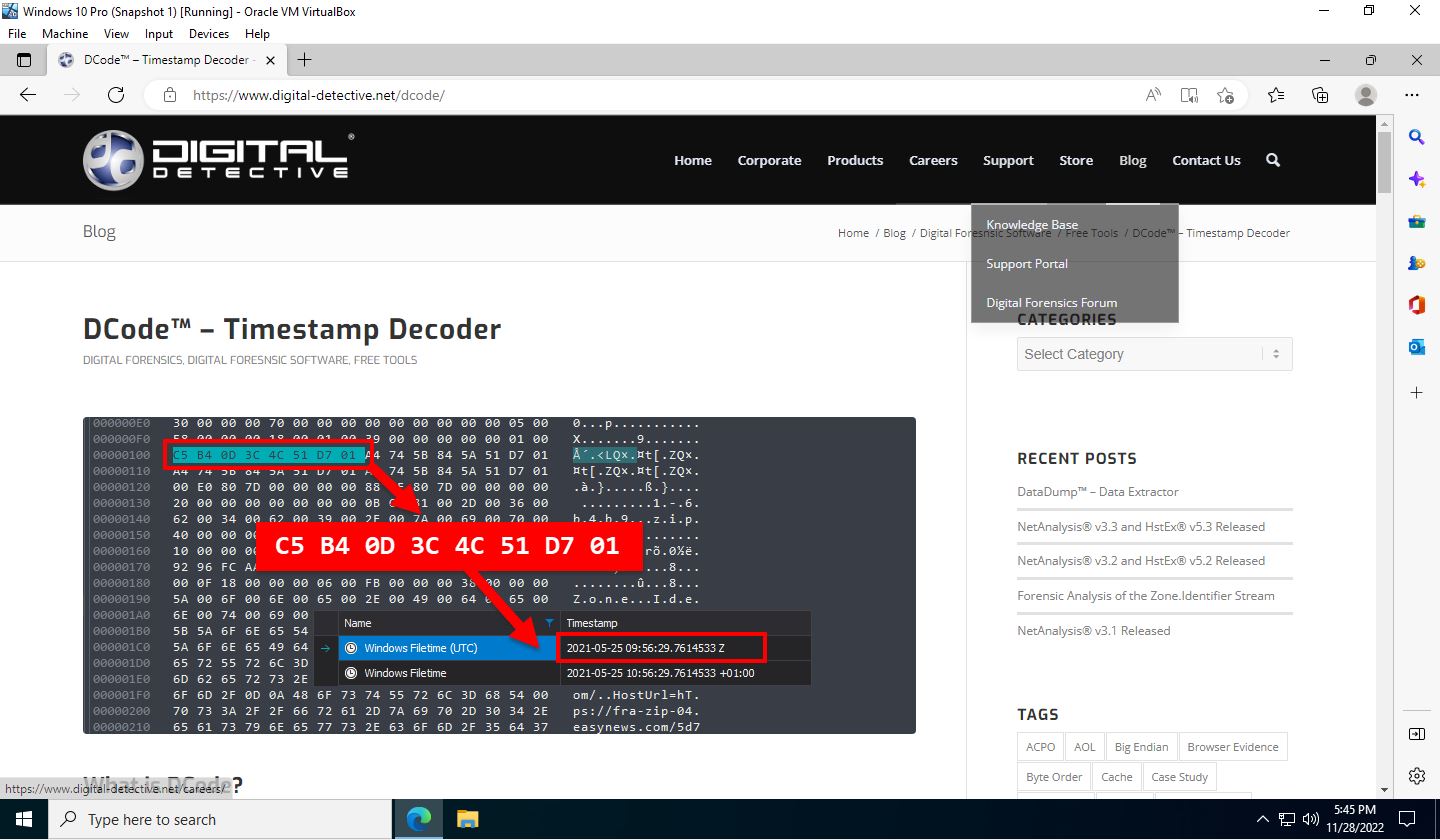Open the Outlook icon in sidebar

tap(1416, 347)
